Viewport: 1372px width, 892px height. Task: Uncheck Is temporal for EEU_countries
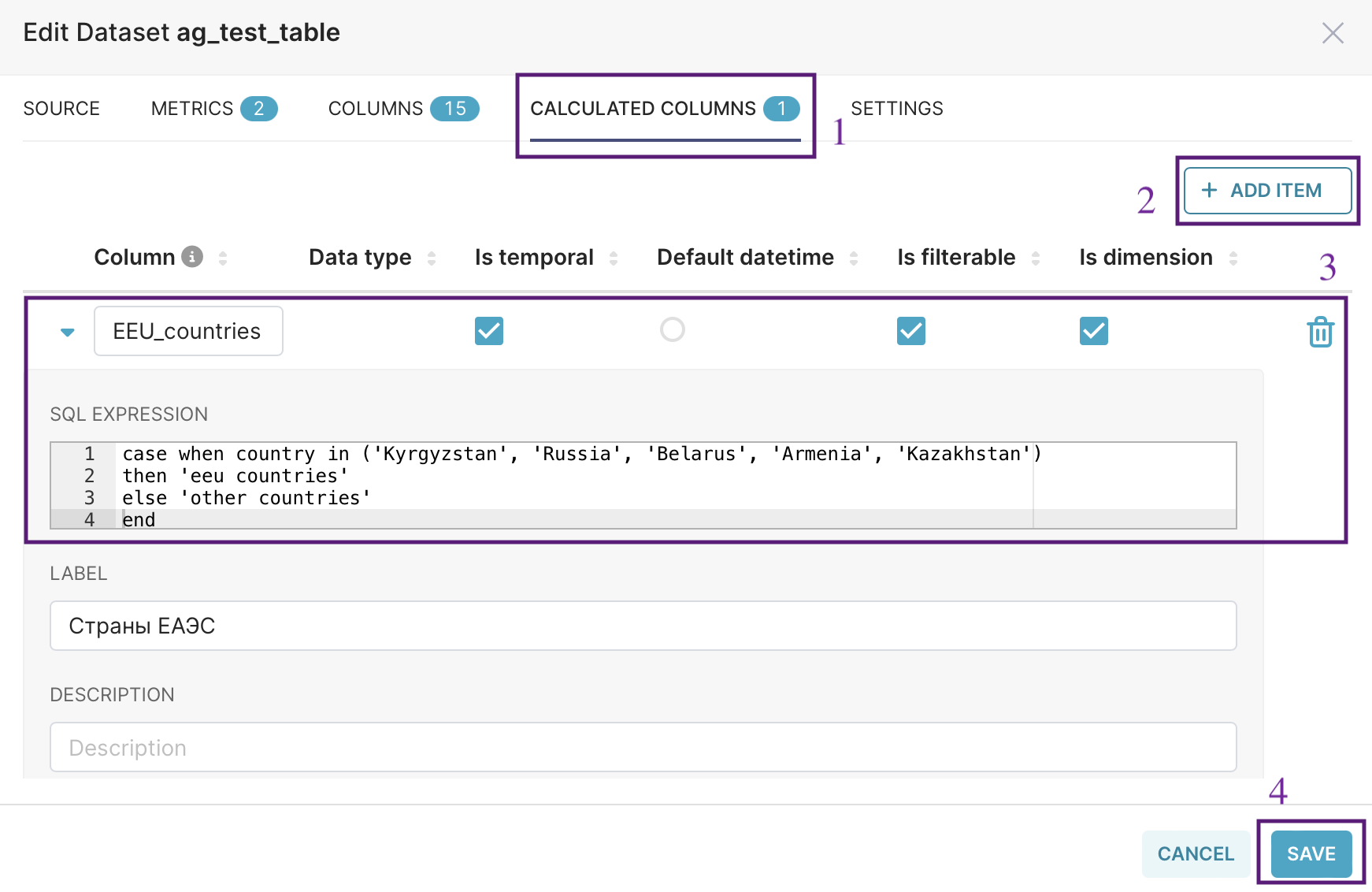coord(489,331)
